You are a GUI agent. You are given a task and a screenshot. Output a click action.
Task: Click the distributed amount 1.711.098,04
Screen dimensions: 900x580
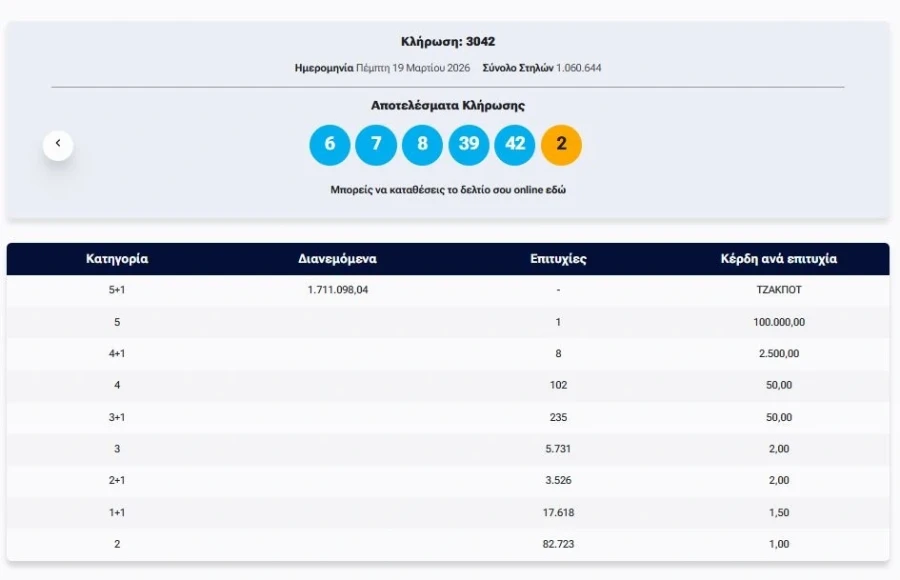[x=345, y=290]
